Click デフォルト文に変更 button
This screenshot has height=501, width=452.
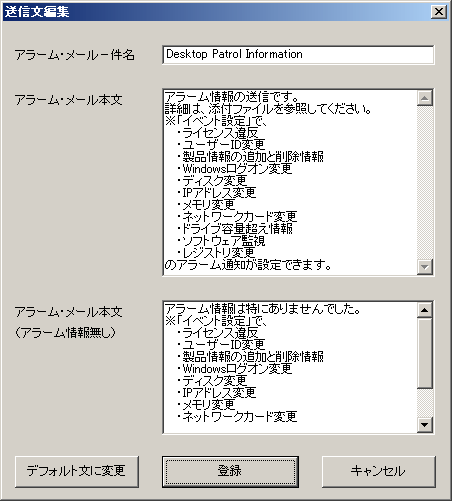pyautogui.click(x=77, y=471)
